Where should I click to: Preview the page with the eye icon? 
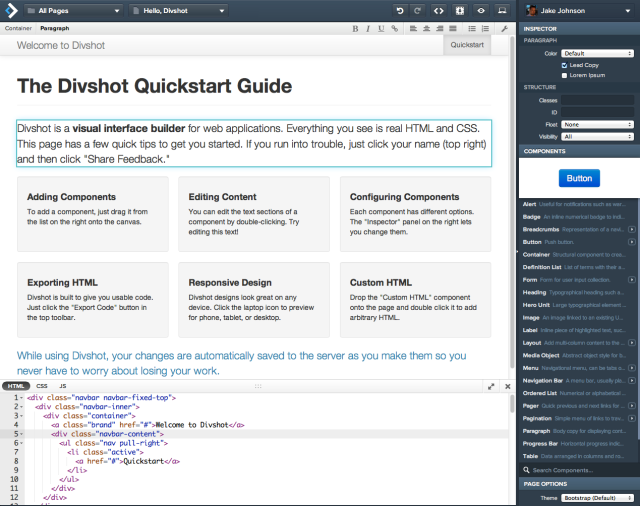point(481,11)
